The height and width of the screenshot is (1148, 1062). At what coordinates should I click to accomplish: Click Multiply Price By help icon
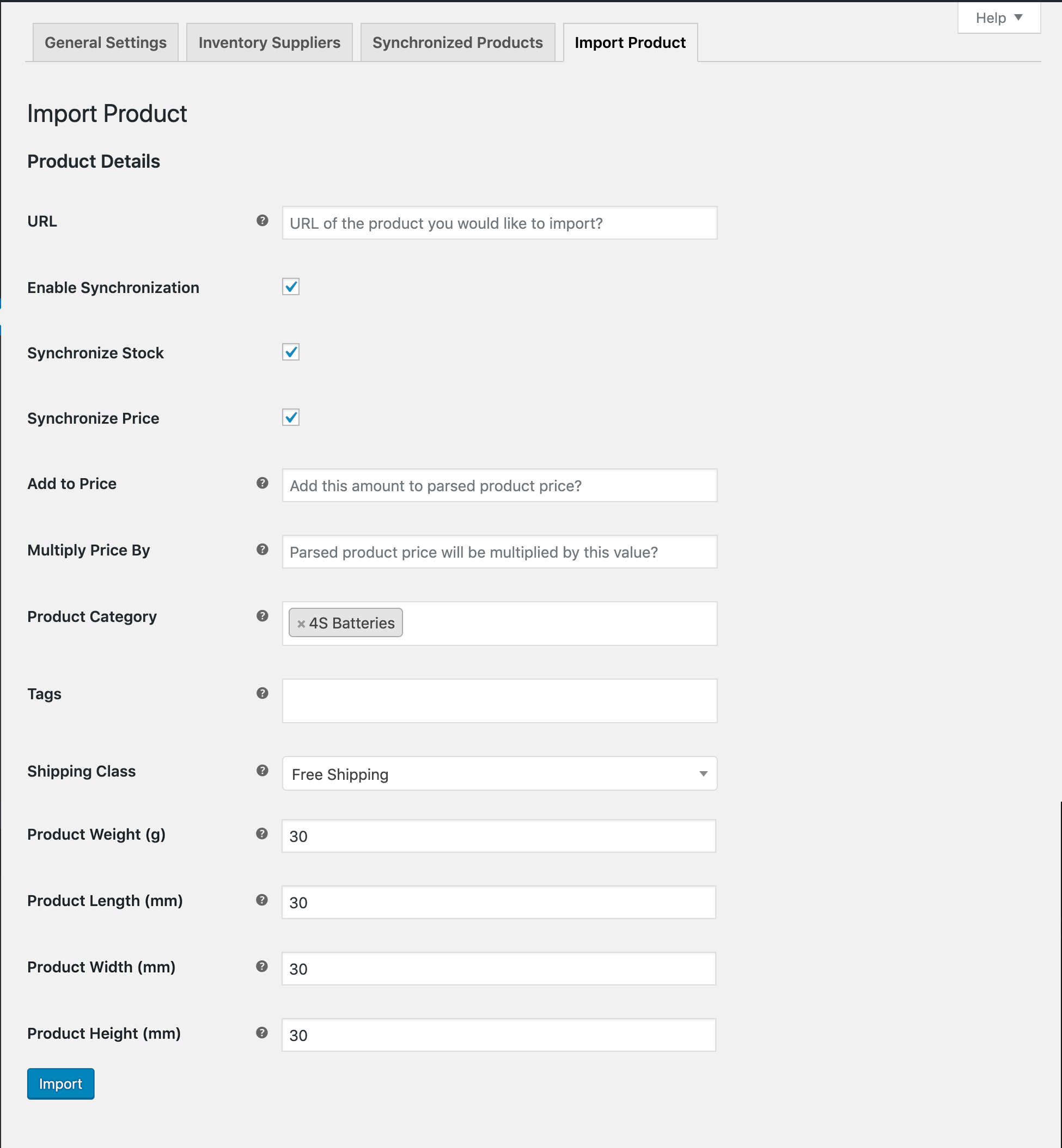(262, 550)
